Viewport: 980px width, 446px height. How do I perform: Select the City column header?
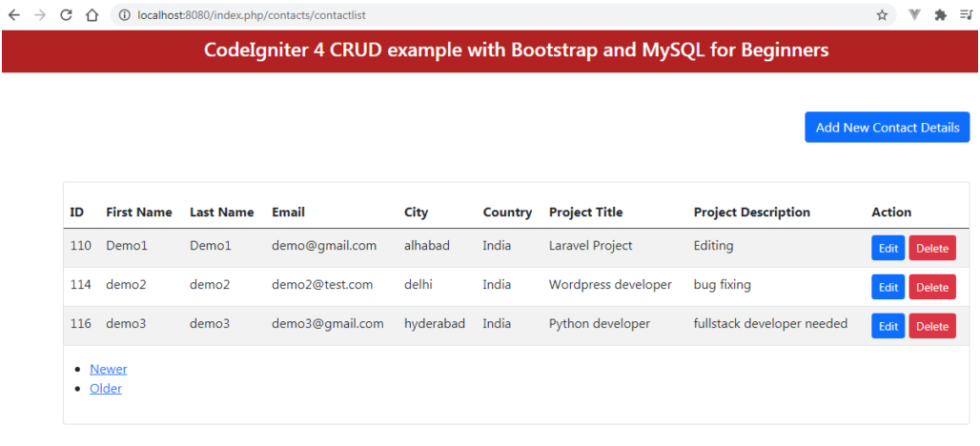(x=416, y=212)
